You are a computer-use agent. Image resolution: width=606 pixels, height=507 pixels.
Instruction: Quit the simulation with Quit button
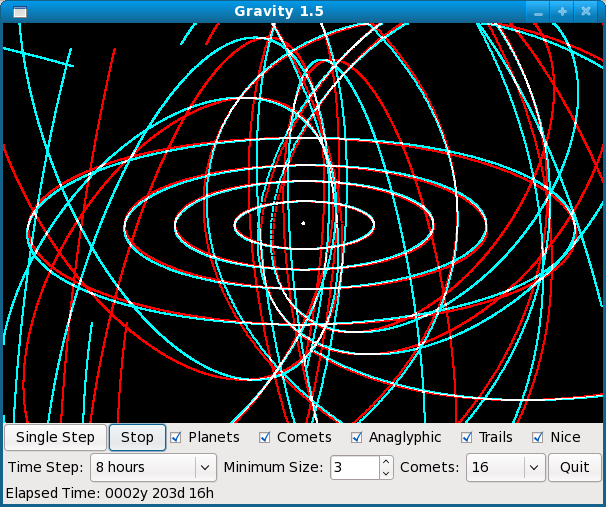click(574, 467)
